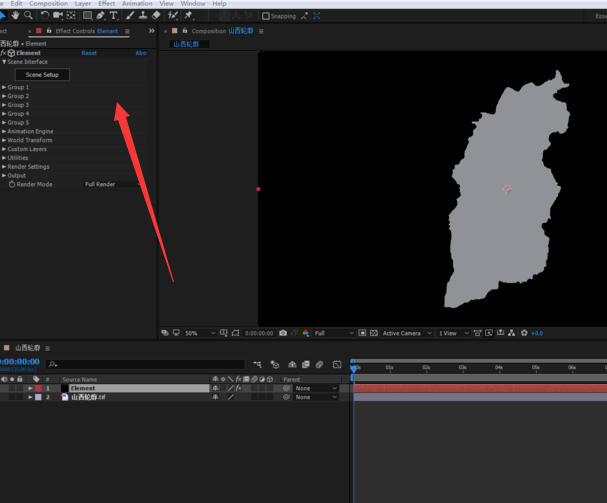
Task: Click the timeline layer search field
Action: (146, 364)
